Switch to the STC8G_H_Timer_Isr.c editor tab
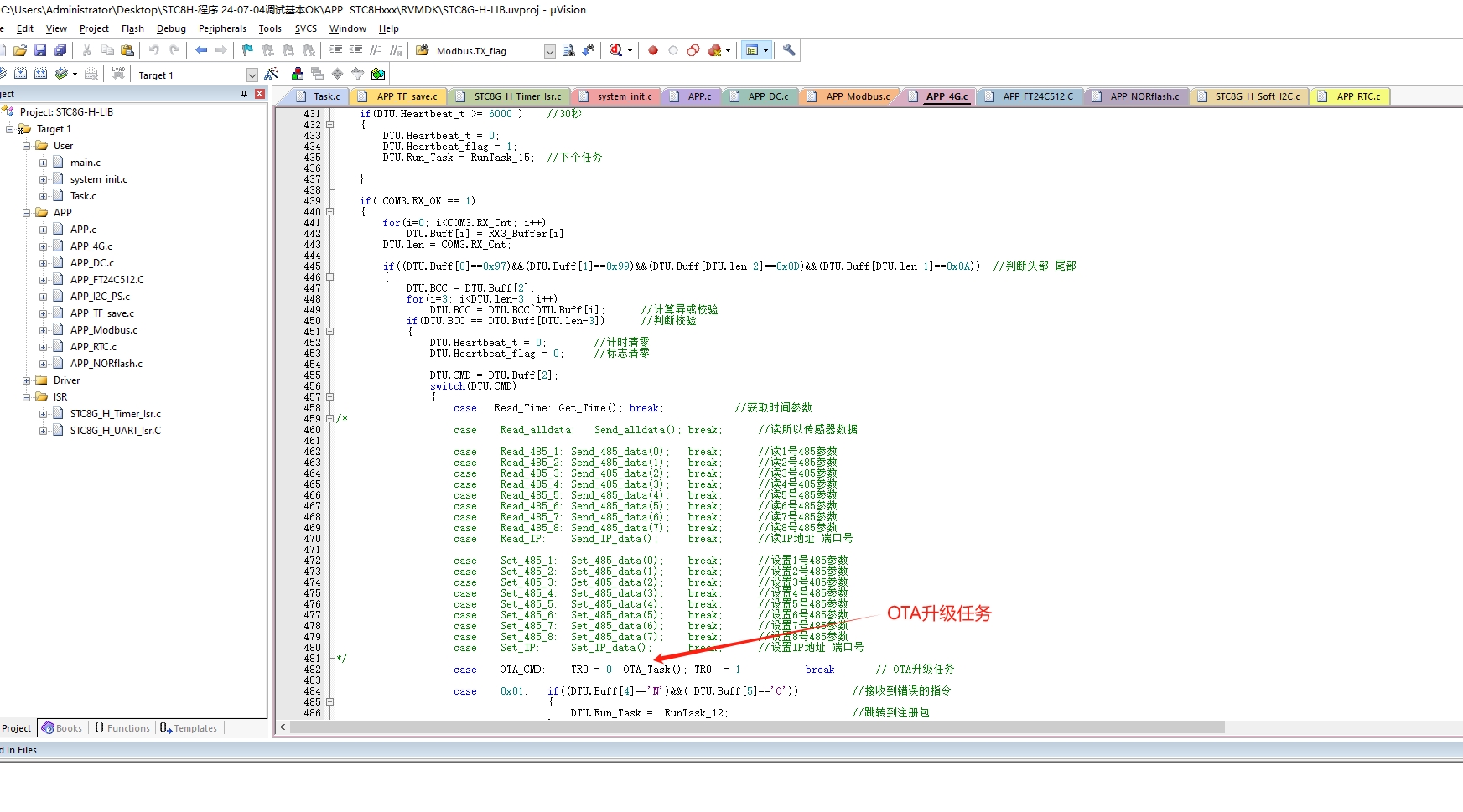The height and width of the screenshot is (812, 1463). click(508, 96)
